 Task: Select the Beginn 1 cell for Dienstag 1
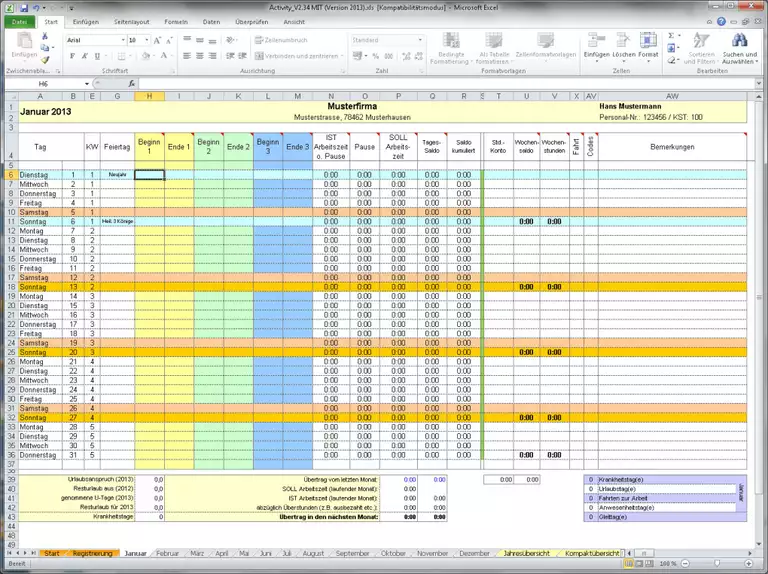[149, 175]
